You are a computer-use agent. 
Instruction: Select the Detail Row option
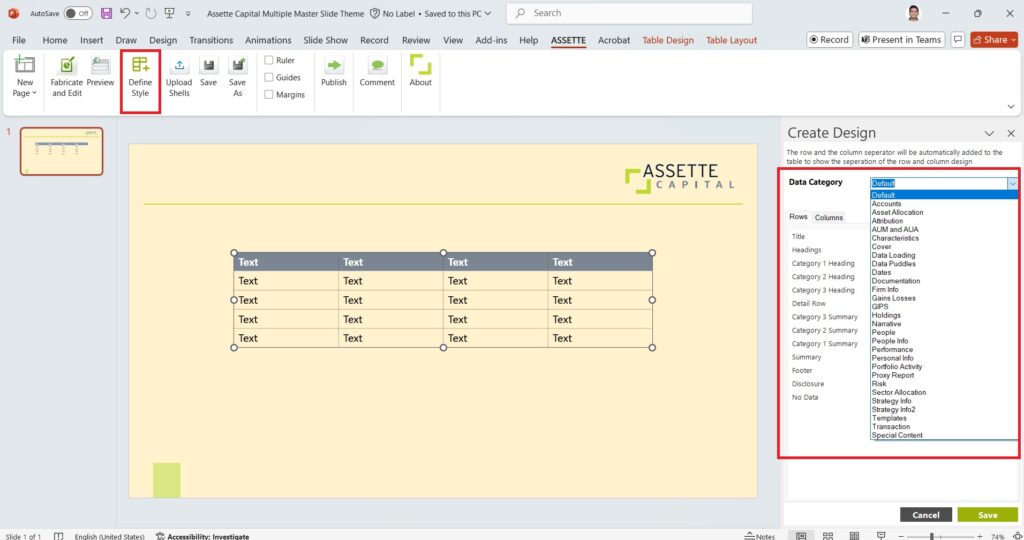click(x=808, y=304)
